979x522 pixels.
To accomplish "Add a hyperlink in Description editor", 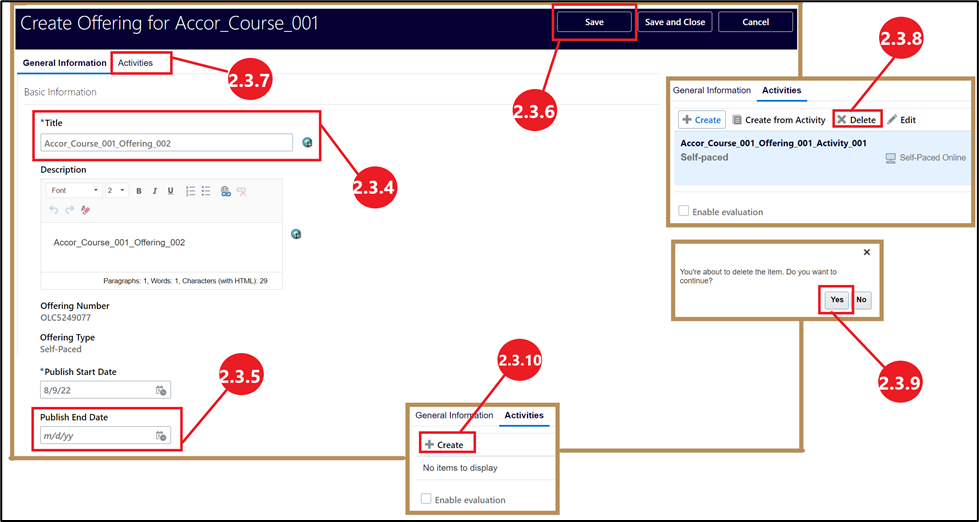I will (x=226, y=192).
